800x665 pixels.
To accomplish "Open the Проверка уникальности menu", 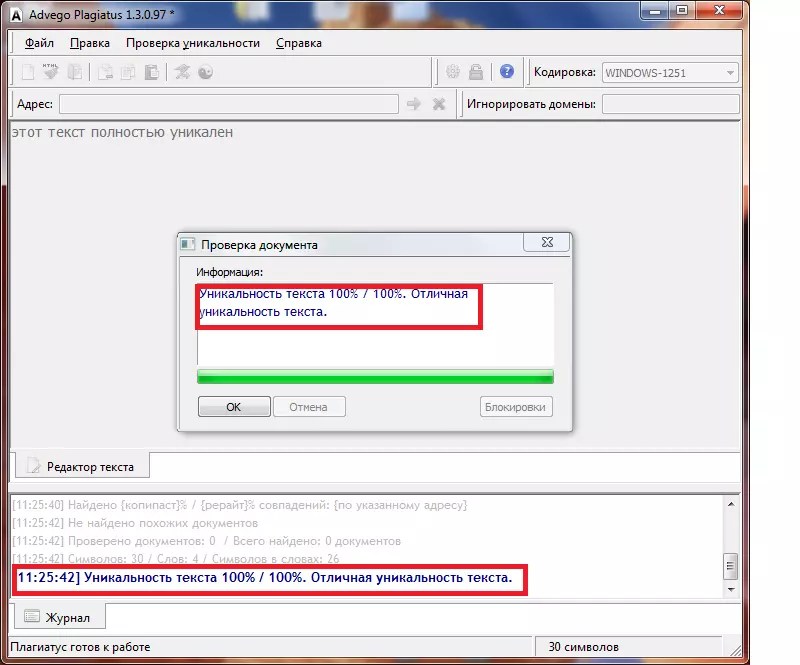I will [x=193, y=43].
